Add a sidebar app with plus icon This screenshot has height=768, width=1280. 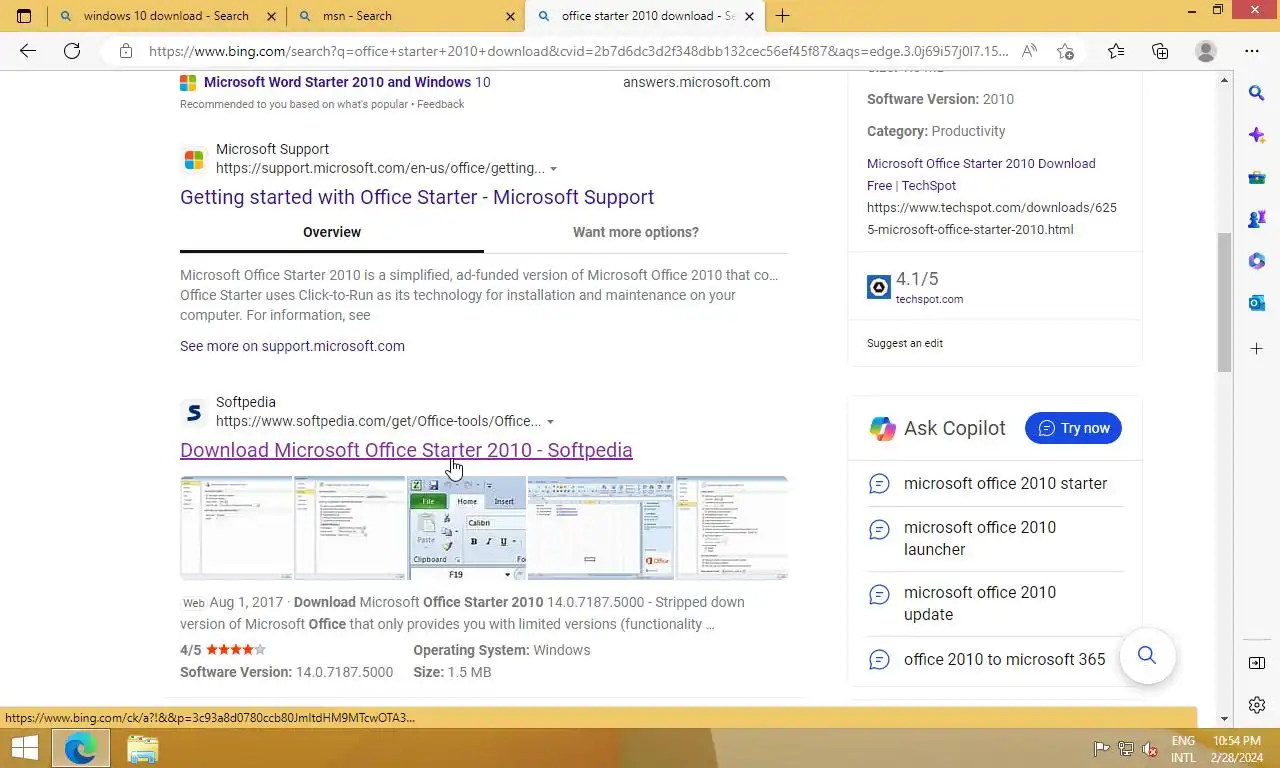pos(1257,349)
